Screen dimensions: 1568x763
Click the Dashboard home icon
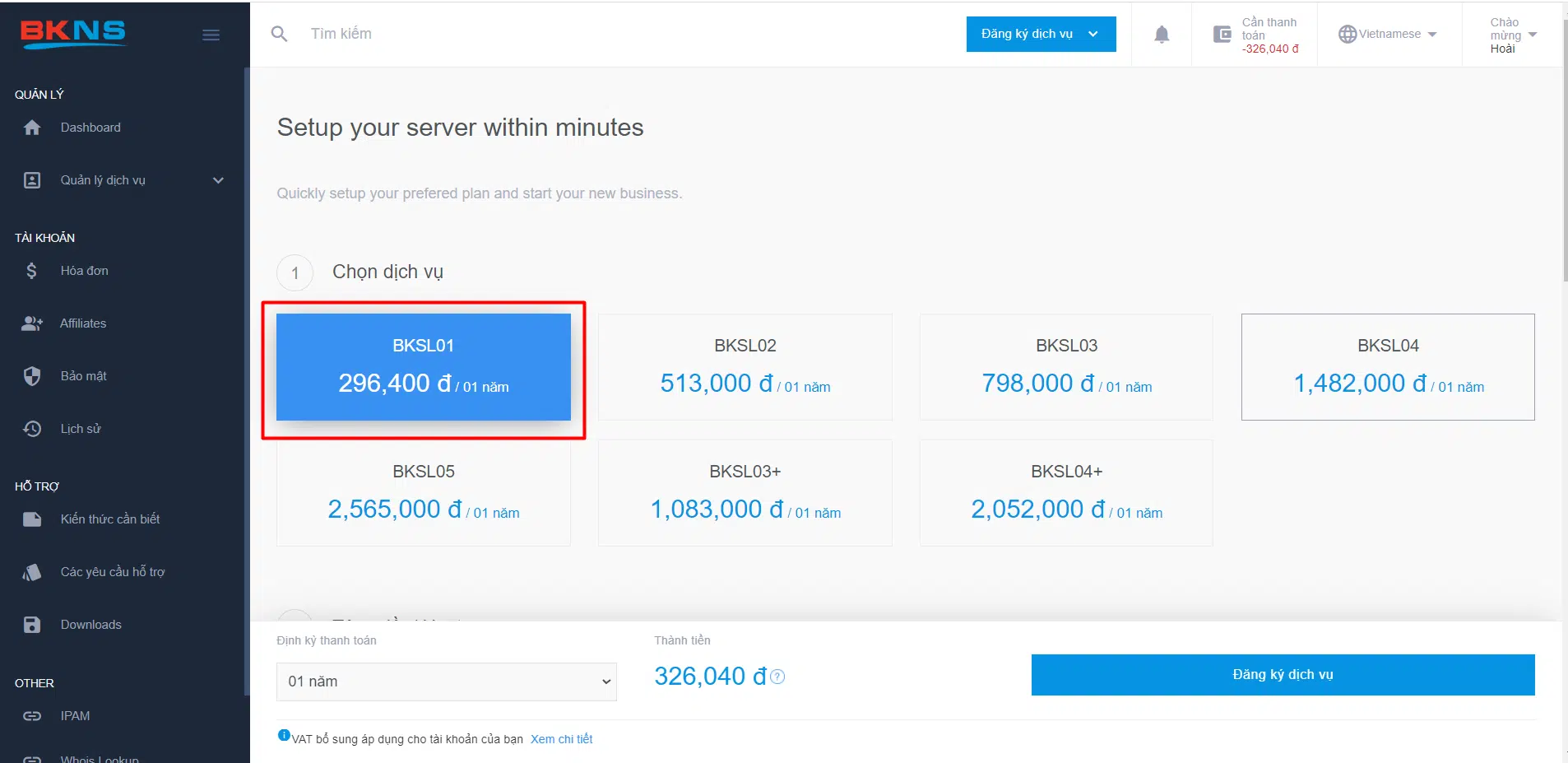click(32, 128)
